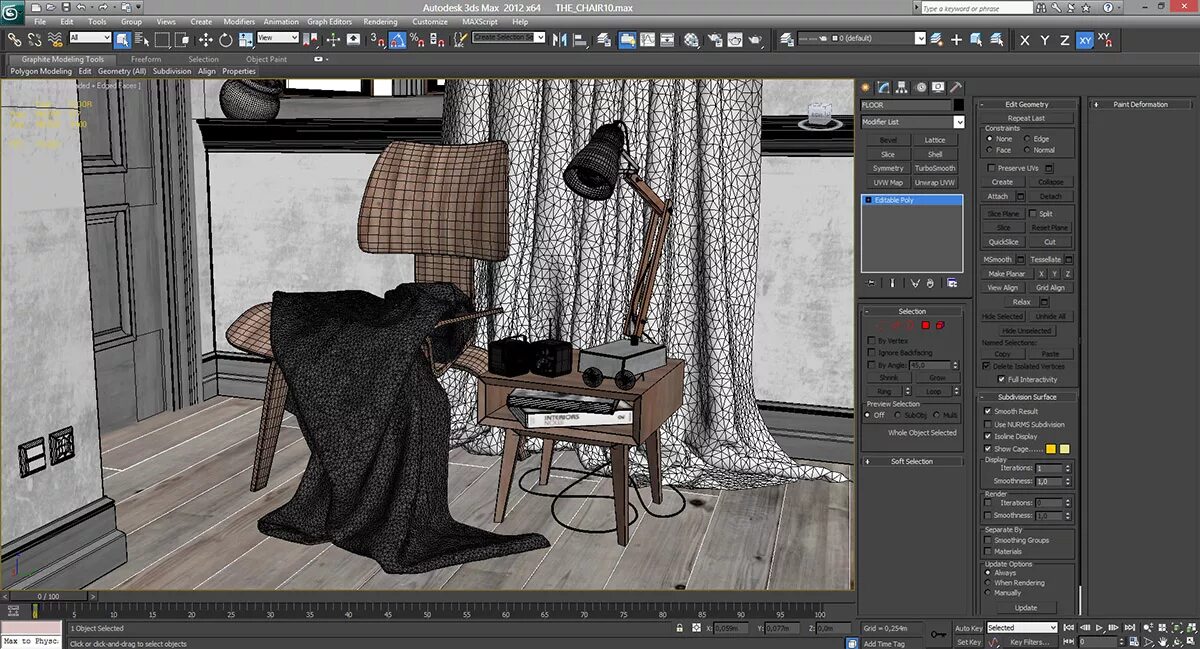Switch to the Freeform ribbon tab

point(146,59)
